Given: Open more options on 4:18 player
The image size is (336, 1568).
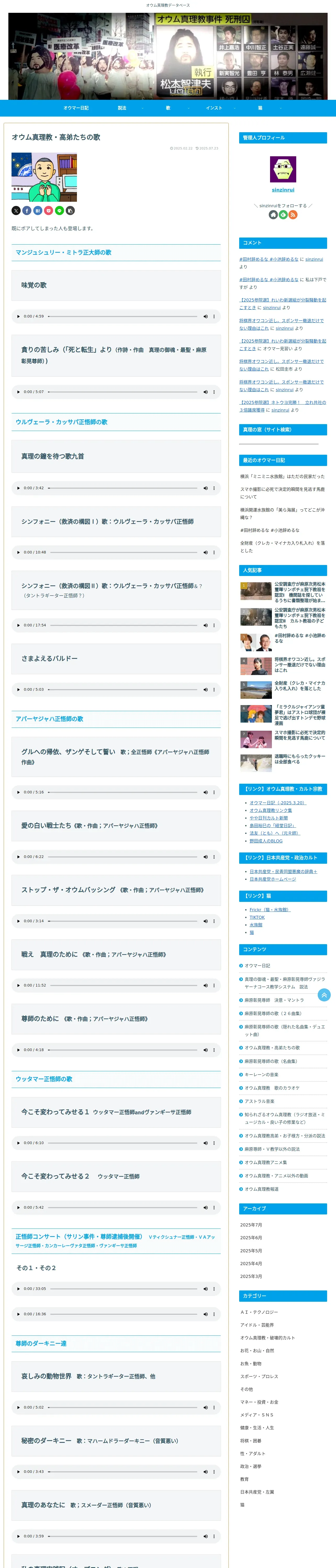Looking at the screenshot, I should click(x=214, y=1050).
